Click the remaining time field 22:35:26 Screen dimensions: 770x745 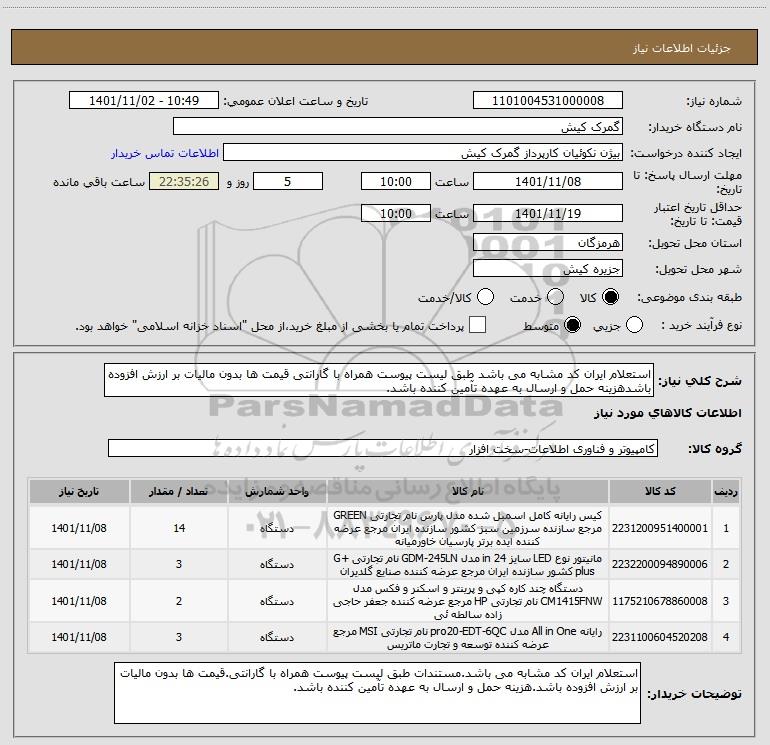[x=184, y=181]
